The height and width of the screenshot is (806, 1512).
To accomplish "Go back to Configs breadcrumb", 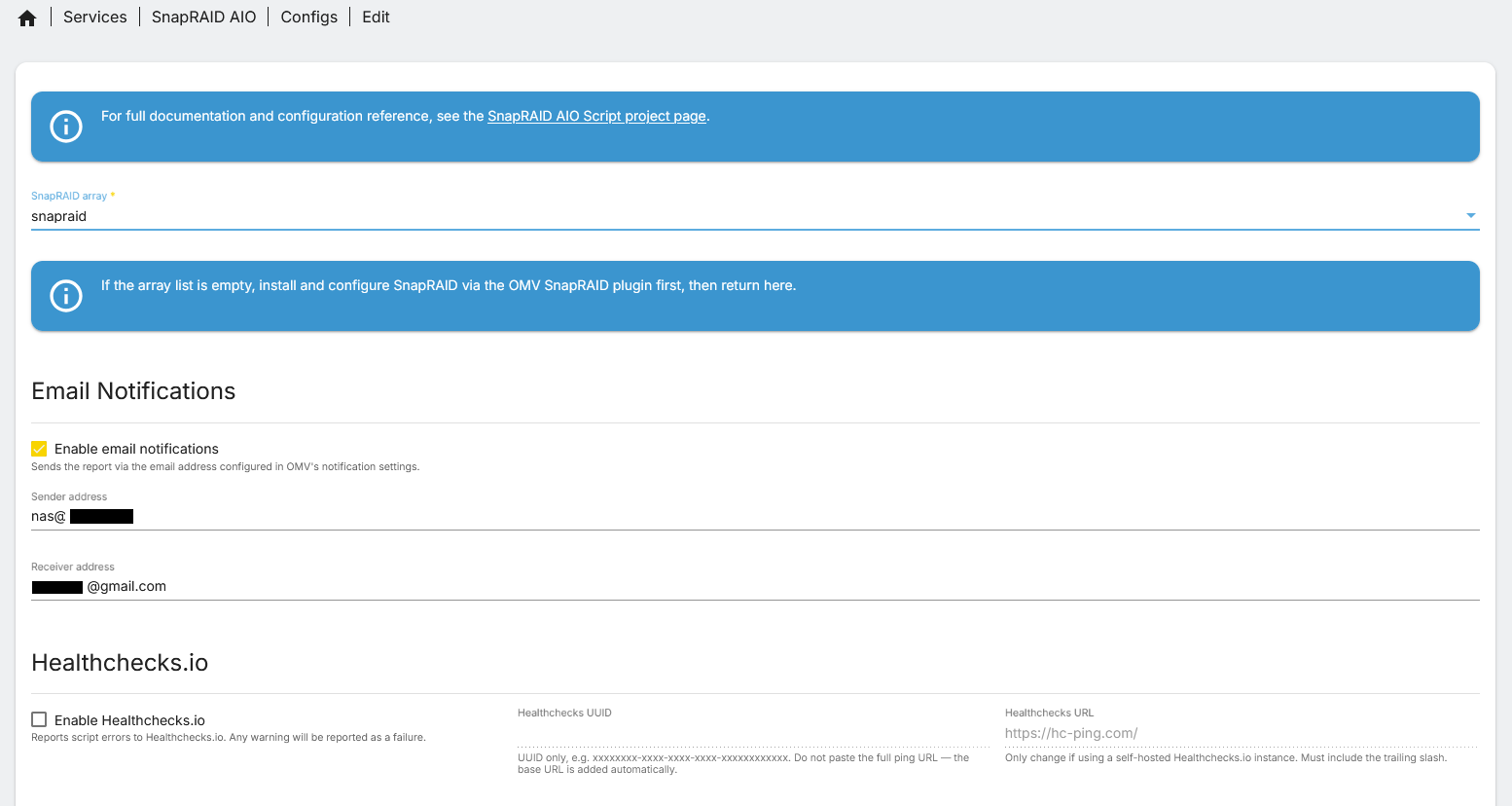I will click(x=309, y=17).
